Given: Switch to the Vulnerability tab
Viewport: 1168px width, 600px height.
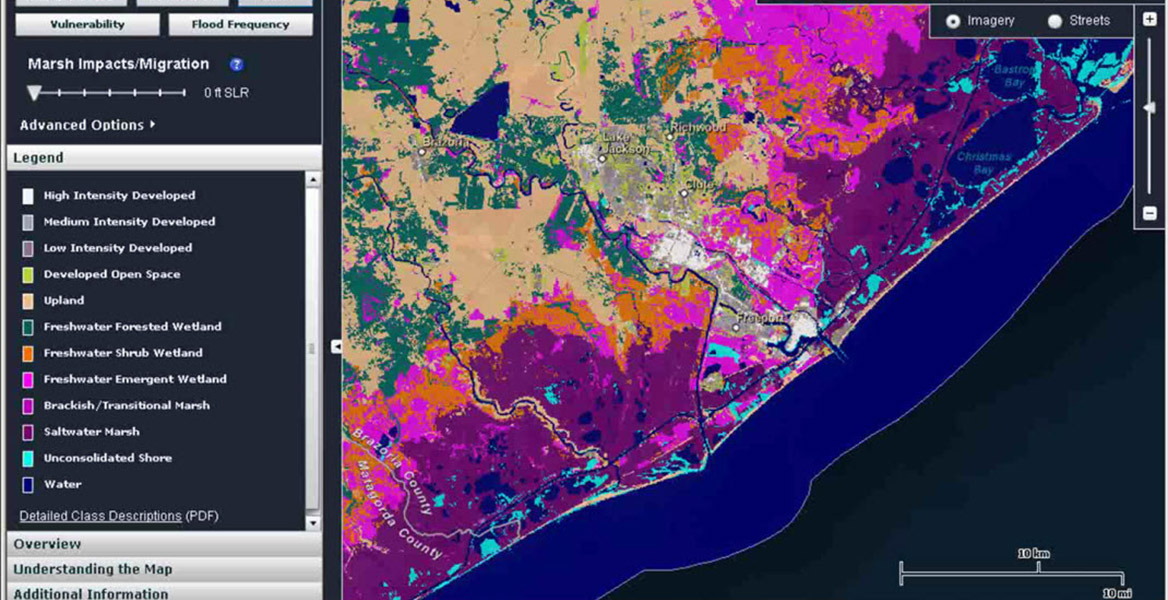Looking at the screenshot, I should point(87,24).
